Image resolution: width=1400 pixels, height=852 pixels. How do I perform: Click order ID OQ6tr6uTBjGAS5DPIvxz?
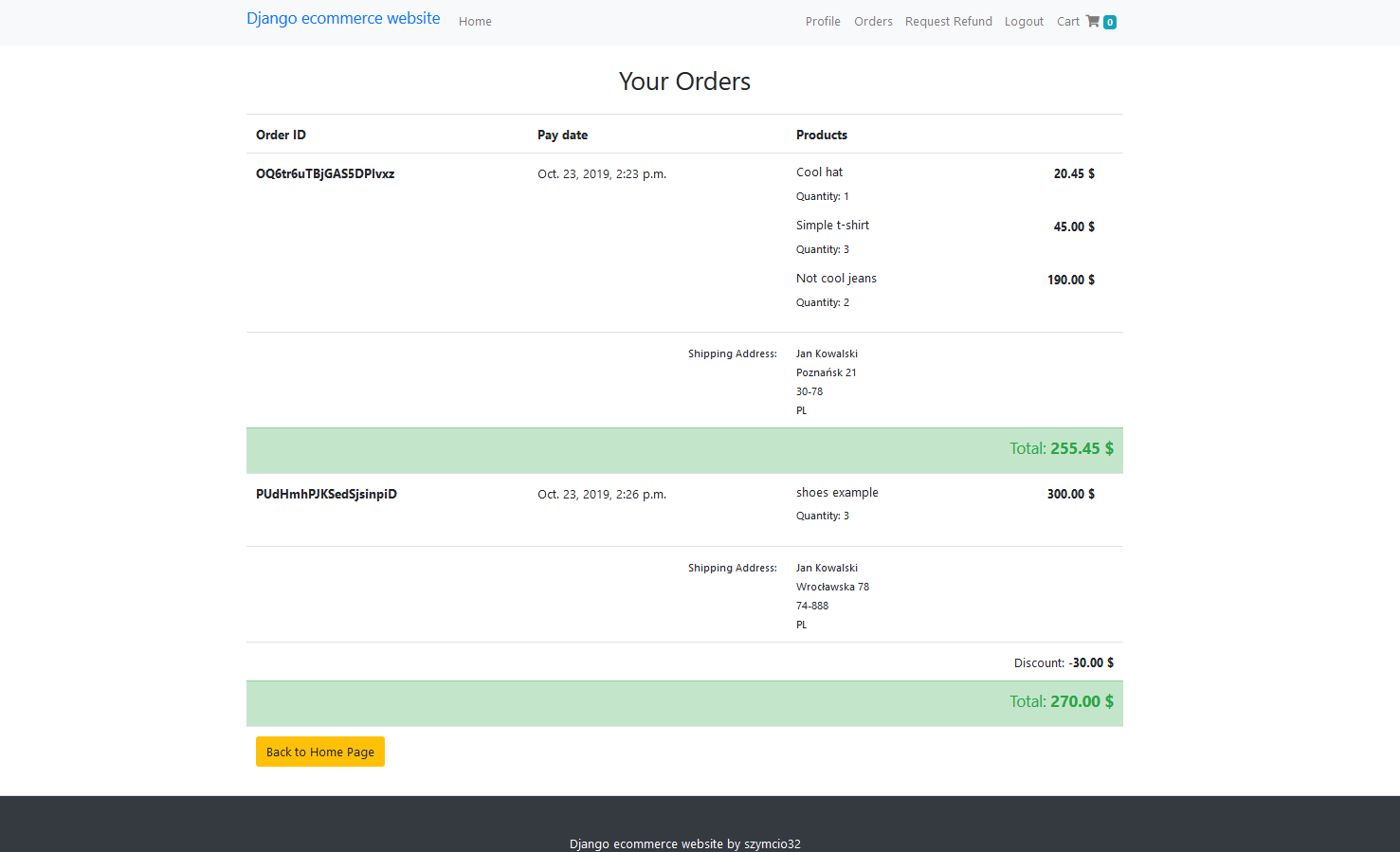pyautogui.click(x=325, y=173)
